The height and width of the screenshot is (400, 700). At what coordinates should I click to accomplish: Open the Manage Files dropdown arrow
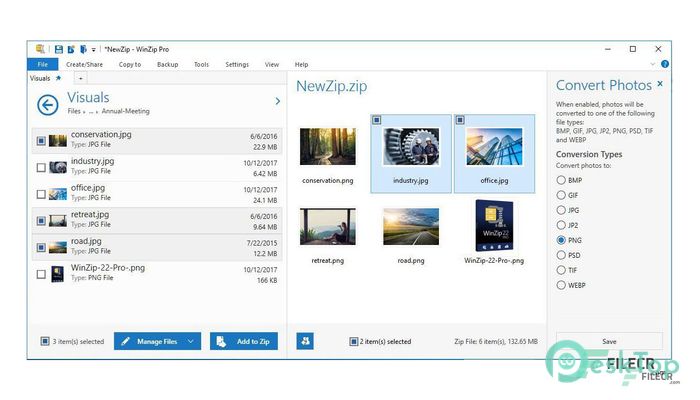click(x=191, y=341)
